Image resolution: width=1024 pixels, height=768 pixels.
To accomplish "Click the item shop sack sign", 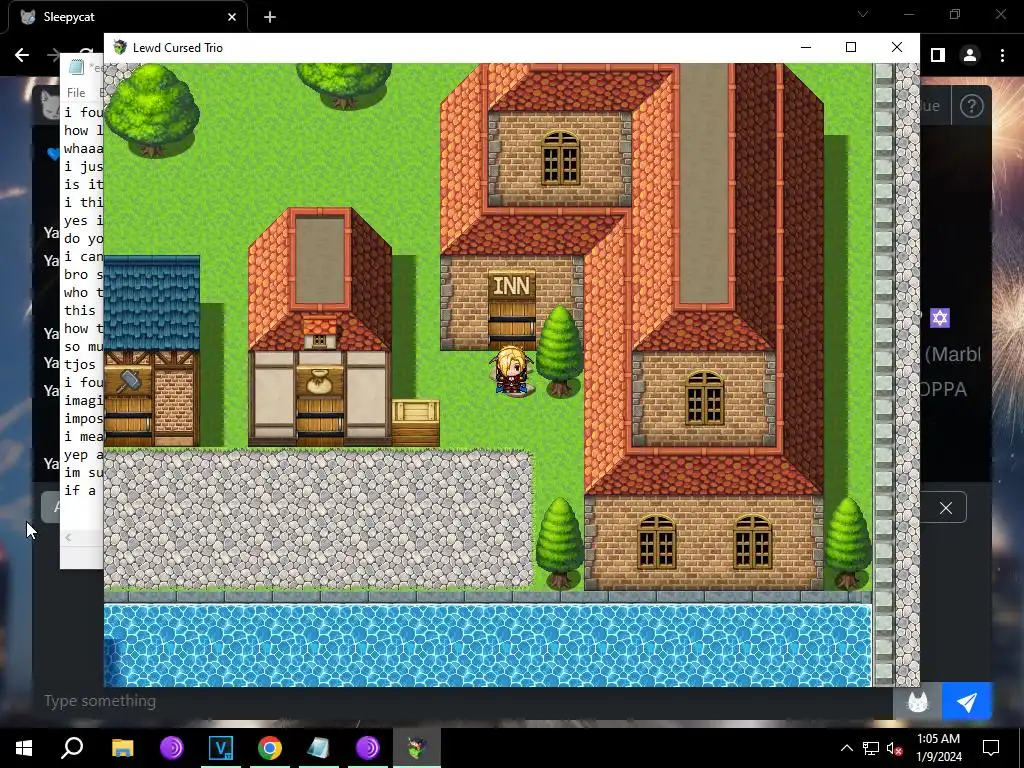I will 319,381.
